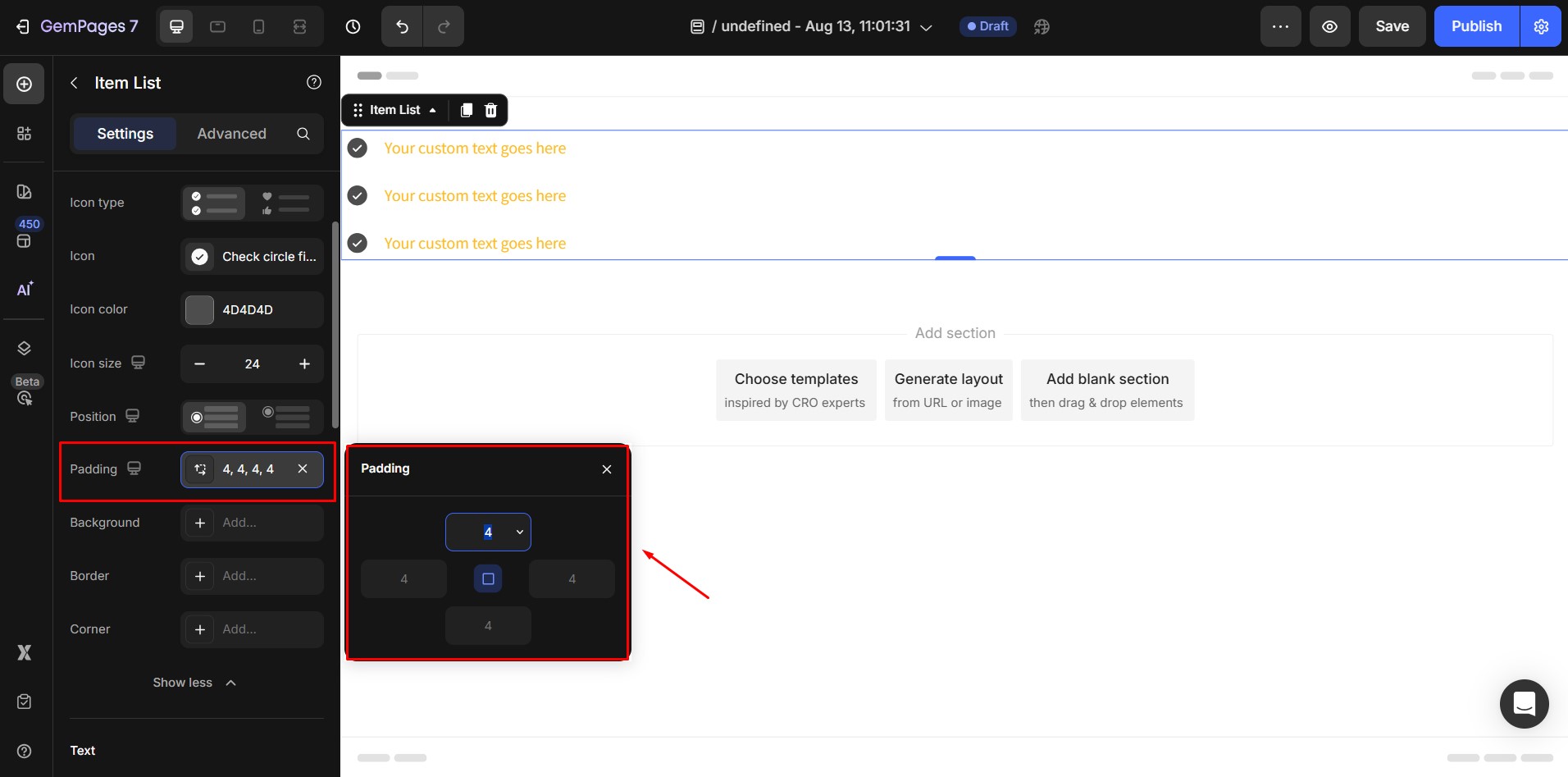The image size is (1568, 777).
Task: Click Add blank section
Action: click(x=1106, y=390)
